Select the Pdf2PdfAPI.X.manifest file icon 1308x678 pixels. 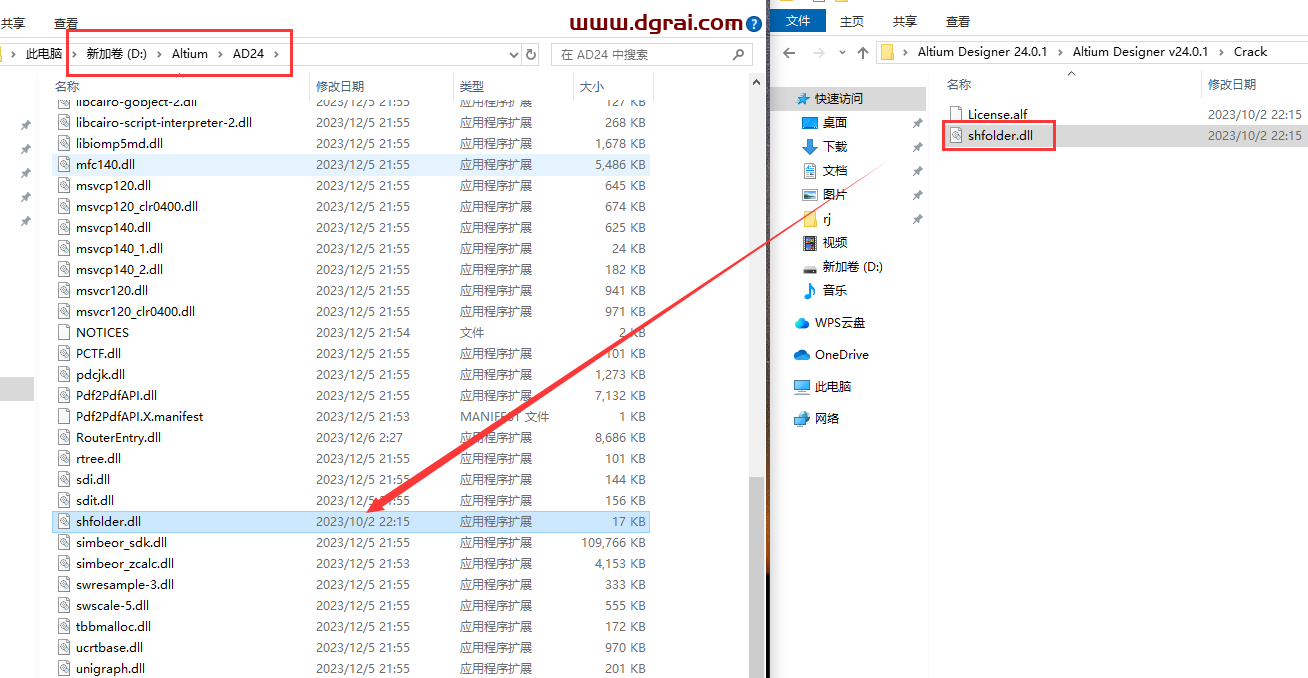point(63,416)
